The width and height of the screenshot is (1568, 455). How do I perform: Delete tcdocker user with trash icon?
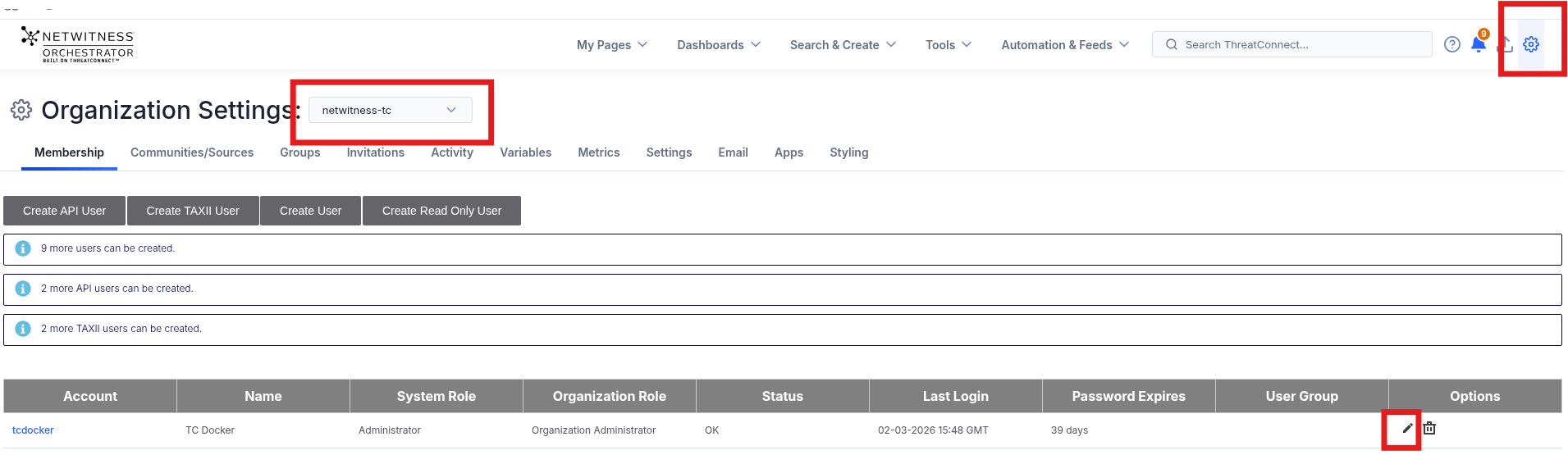tap(1429, 428)
